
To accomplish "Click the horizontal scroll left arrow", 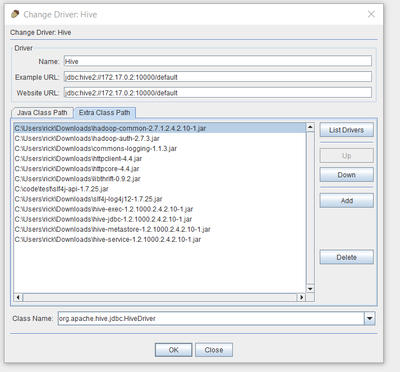I will [18, 297].
